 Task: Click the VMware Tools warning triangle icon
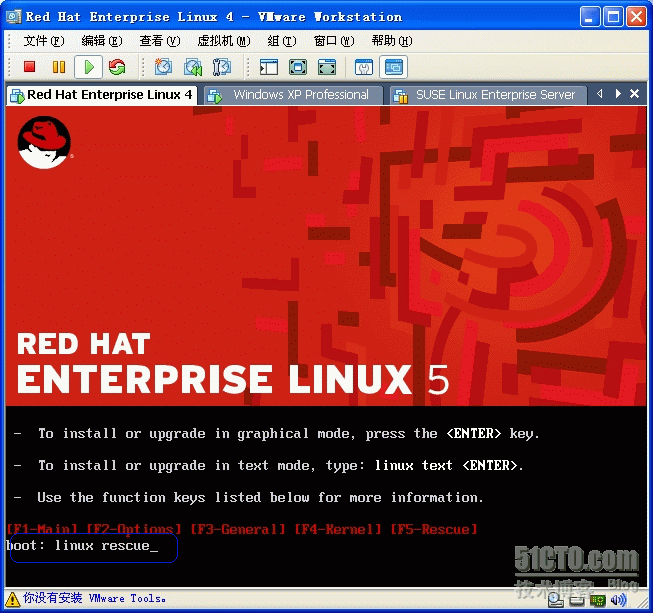(12, 599)
